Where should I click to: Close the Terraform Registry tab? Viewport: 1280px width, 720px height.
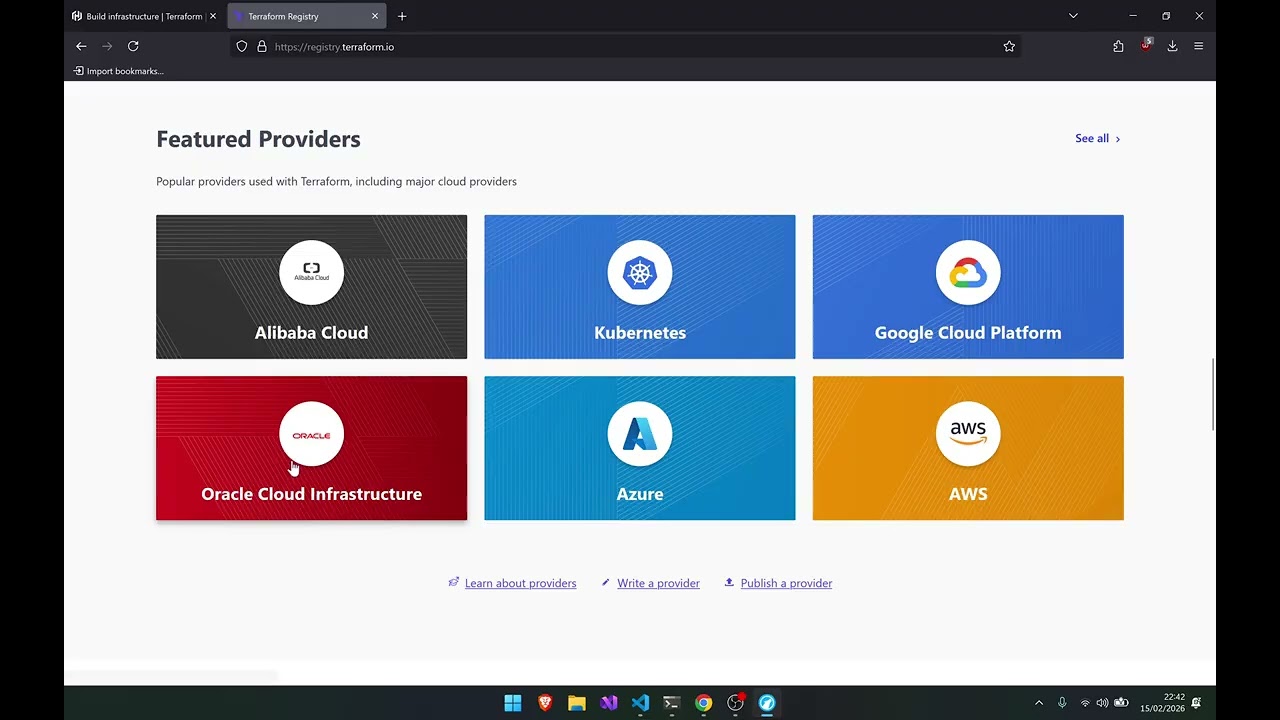(375, 16)
